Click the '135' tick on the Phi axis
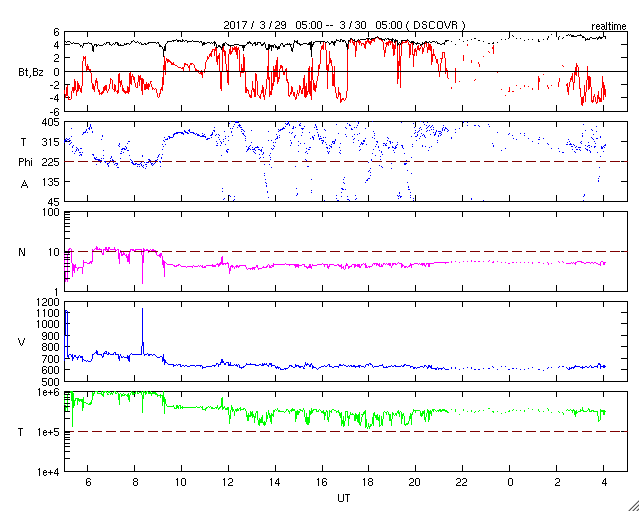 click(x=51, y=182)
